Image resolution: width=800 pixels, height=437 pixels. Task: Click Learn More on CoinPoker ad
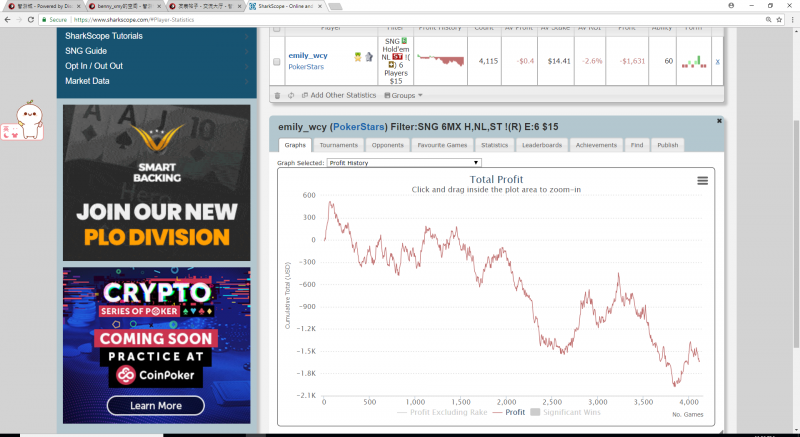pos(155,405)
